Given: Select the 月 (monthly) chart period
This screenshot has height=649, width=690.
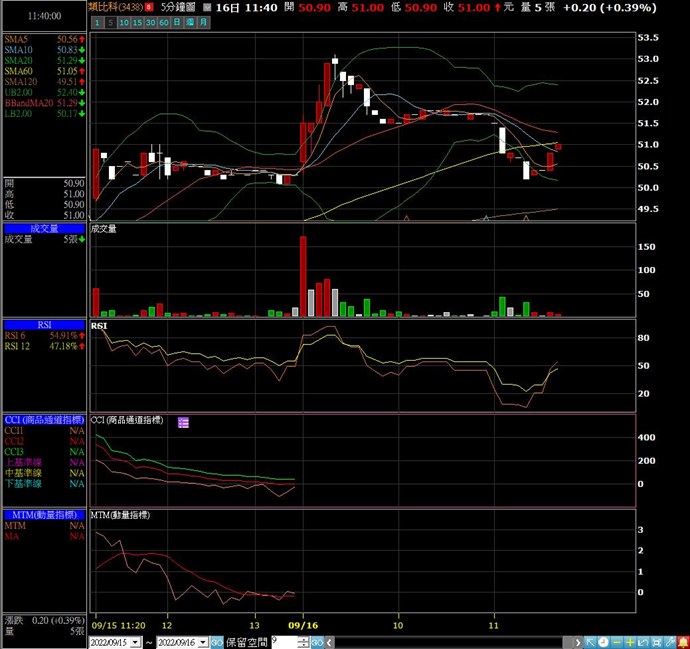Looking at the screenshot, I should point(203,22).
